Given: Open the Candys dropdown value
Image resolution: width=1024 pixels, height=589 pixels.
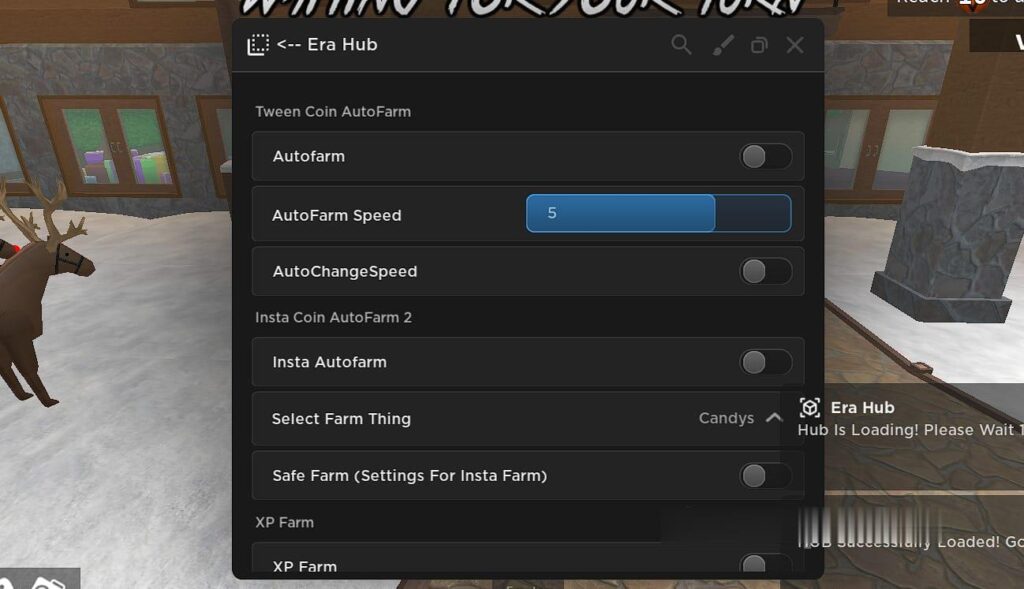Looking at the screenshot, I should pyautogui.click(x=726, y=419).
